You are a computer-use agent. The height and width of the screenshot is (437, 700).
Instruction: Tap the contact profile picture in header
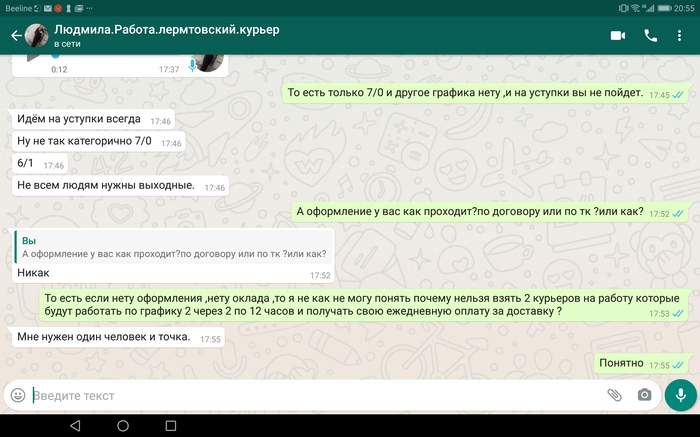coord(37,35)
